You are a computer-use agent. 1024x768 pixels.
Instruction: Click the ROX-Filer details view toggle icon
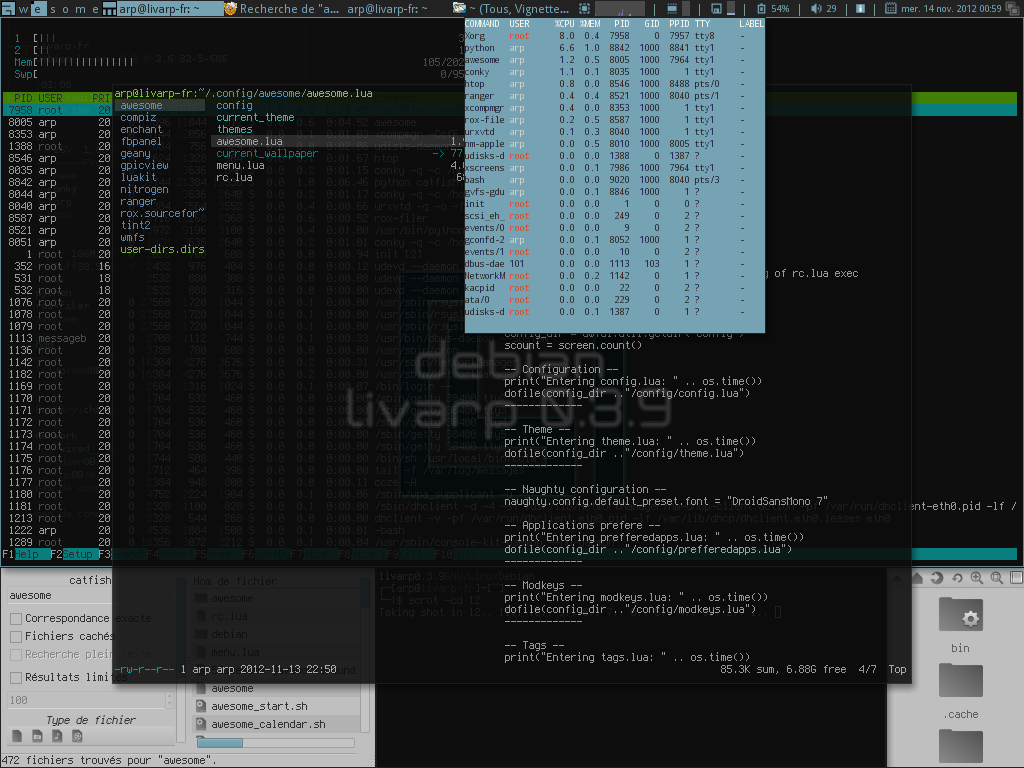click(1016, 577)
